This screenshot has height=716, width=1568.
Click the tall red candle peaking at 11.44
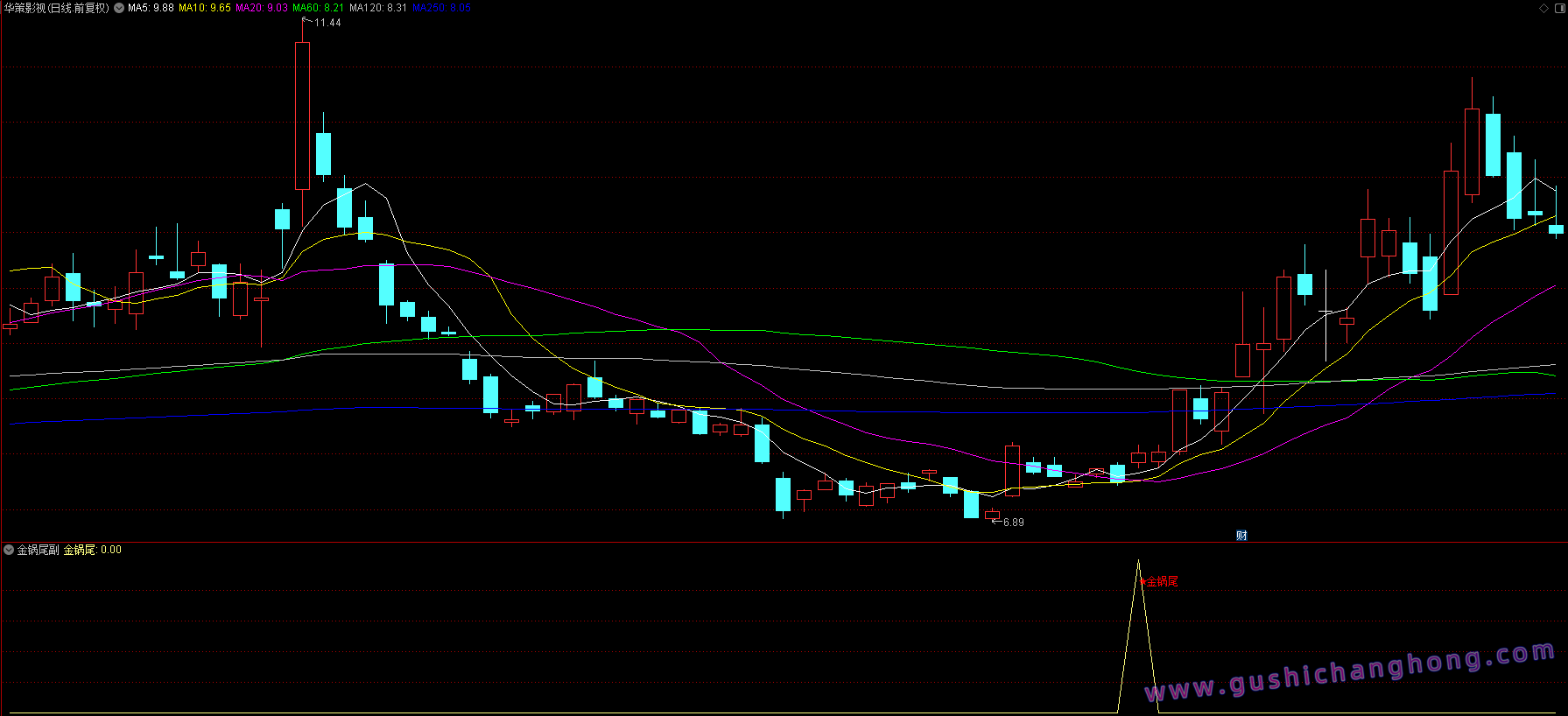pos(302,116)
